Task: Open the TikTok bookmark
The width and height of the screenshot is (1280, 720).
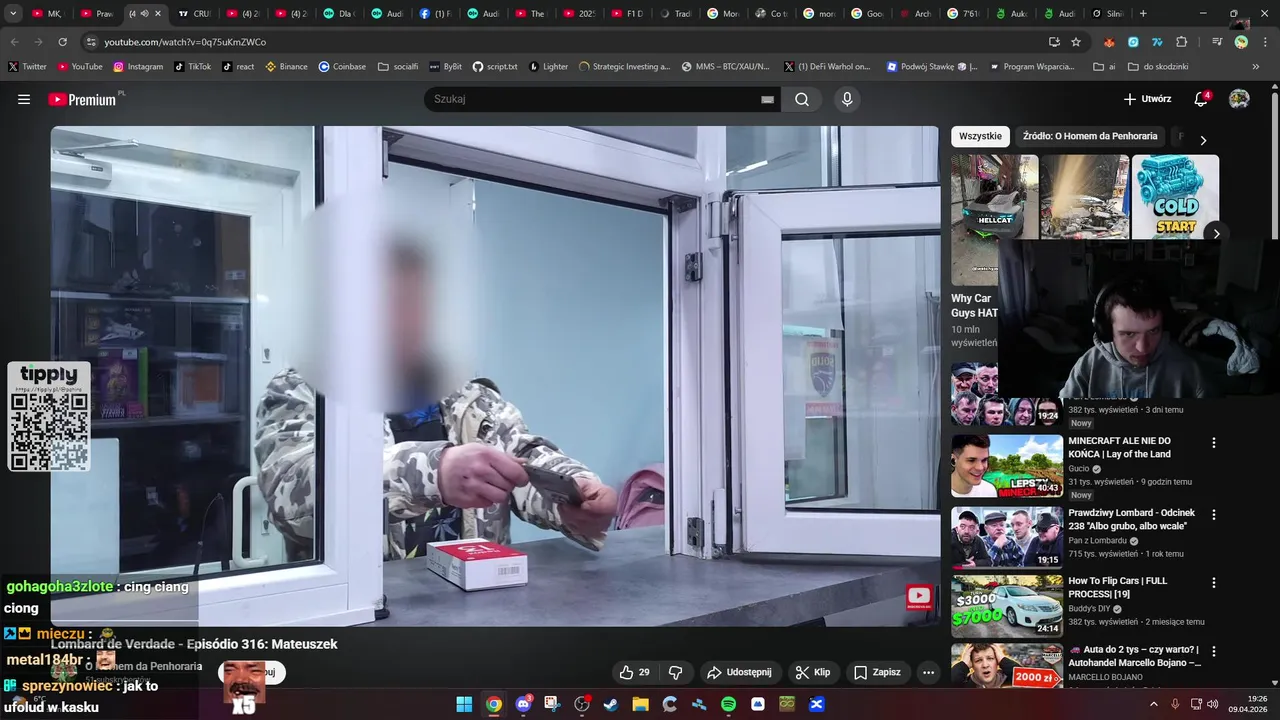Action: [x=193, y=67]
